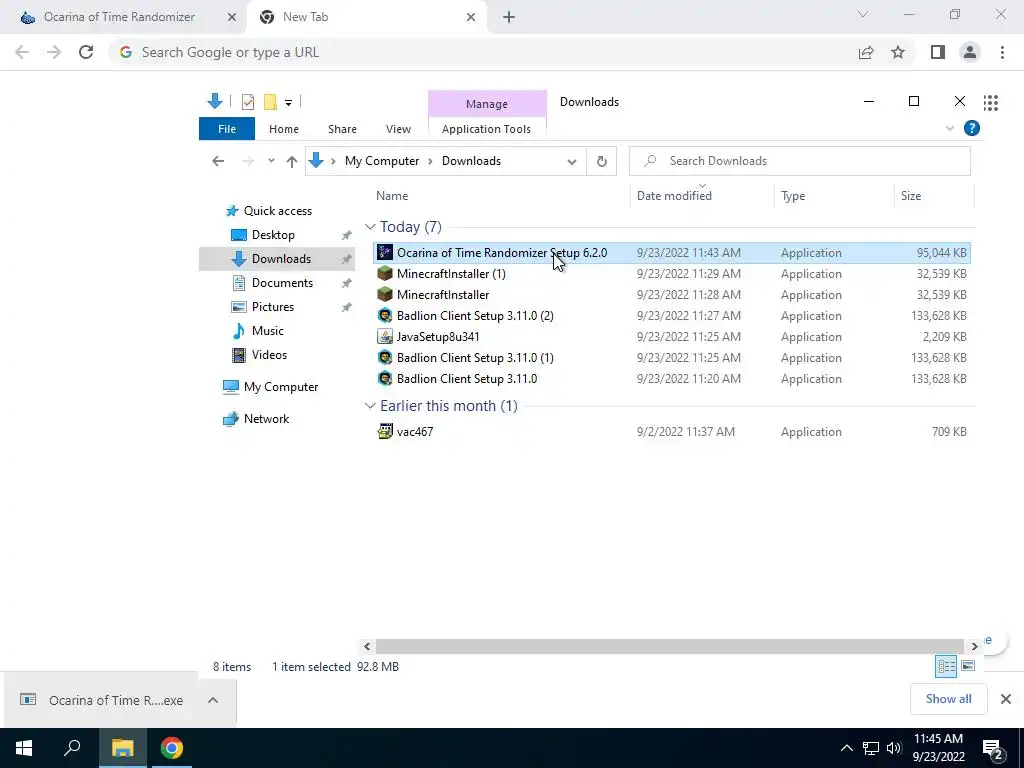Open Google apps grid icon
Screen dimensions: 1024x768
991,103
